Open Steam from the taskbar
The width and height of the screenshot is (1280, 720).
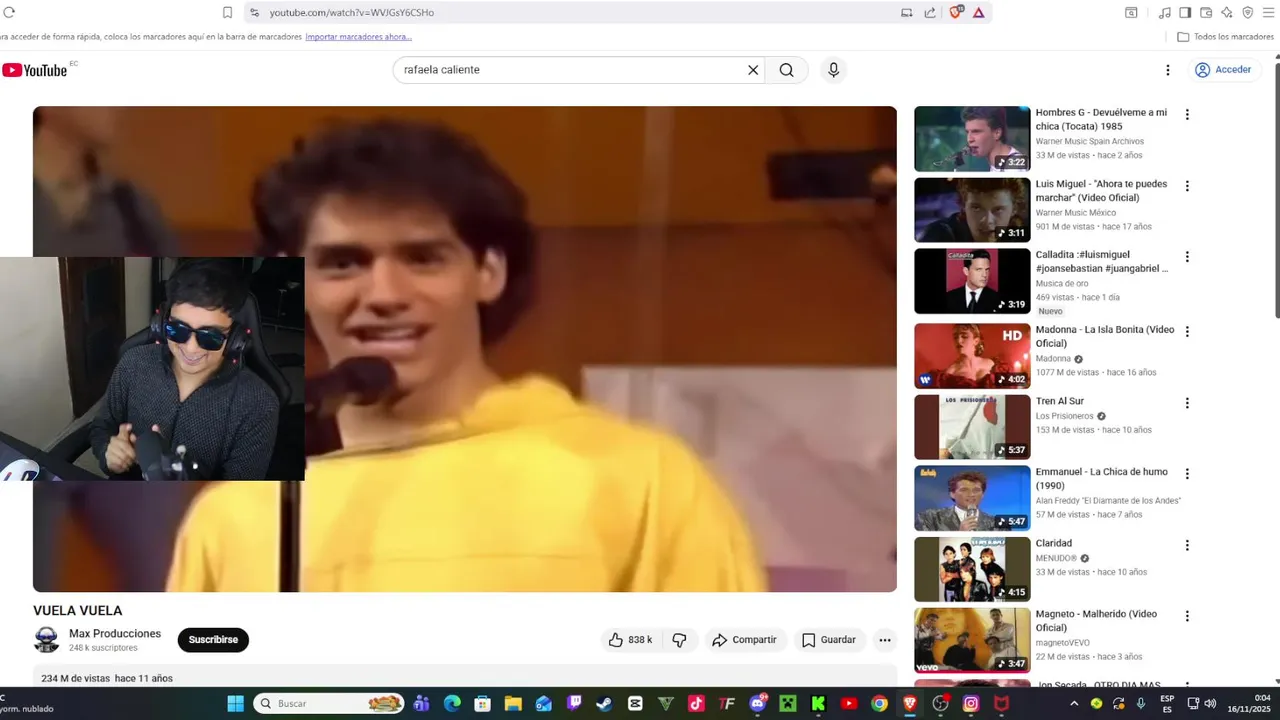(x=604, y=704)
